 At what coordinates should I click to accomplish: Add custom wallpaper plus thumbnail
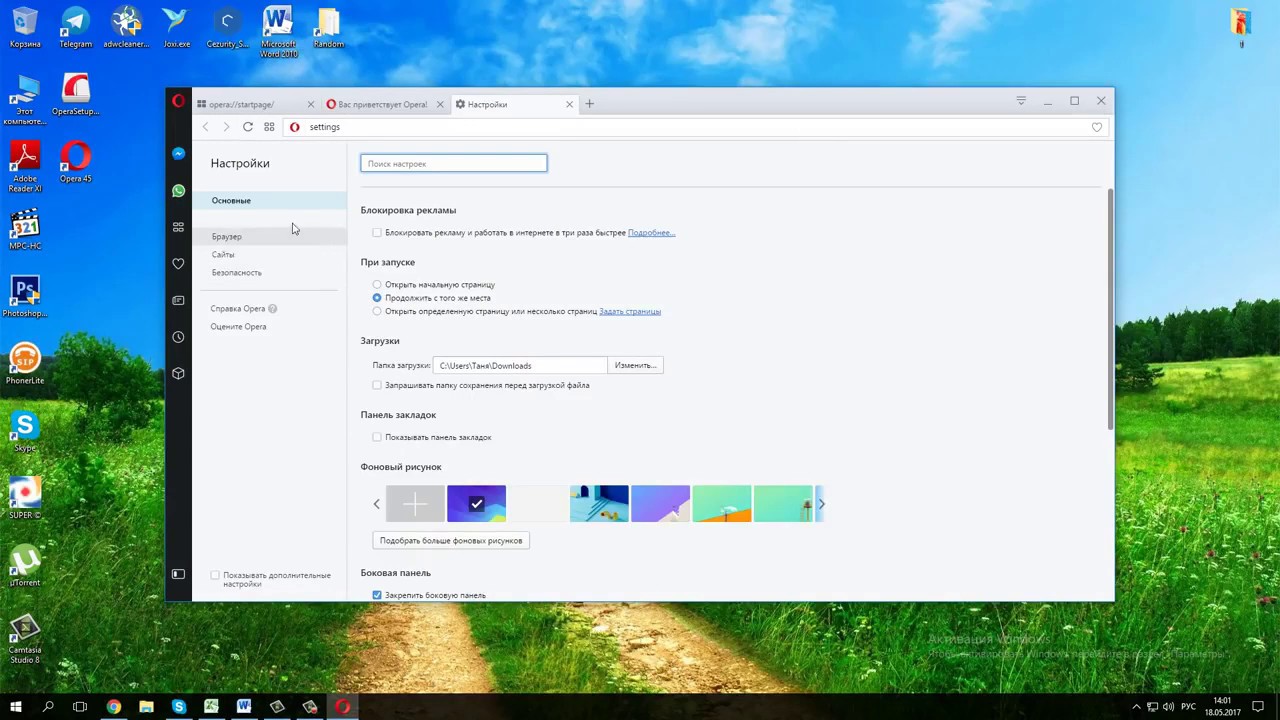tap(415, 504)
